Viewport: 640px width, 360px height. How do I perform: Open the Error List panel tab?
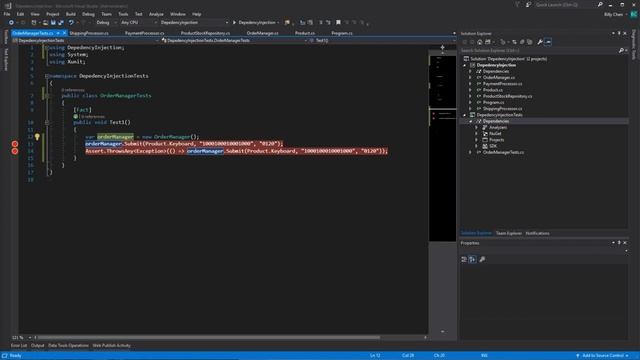point(19,346)
